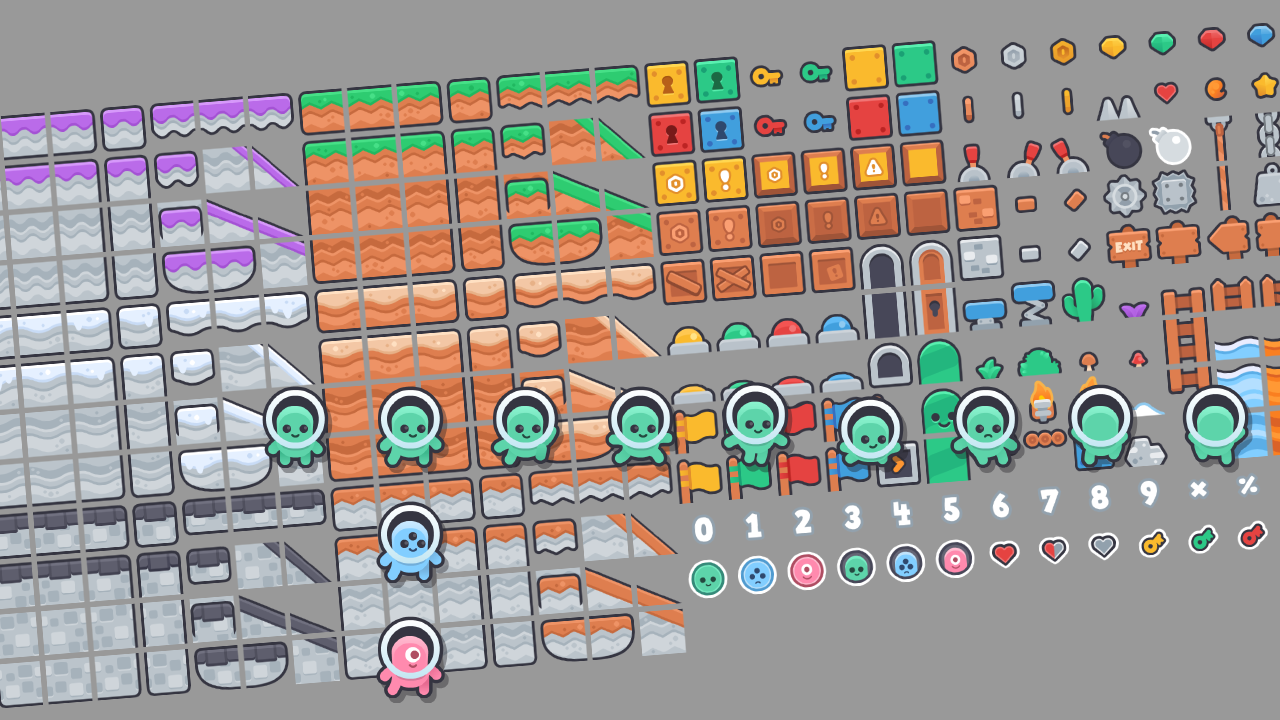The height and width of the screenshot is (720, 1280).
Task: Click the digit 5 glyph
Action: (951, 509)
